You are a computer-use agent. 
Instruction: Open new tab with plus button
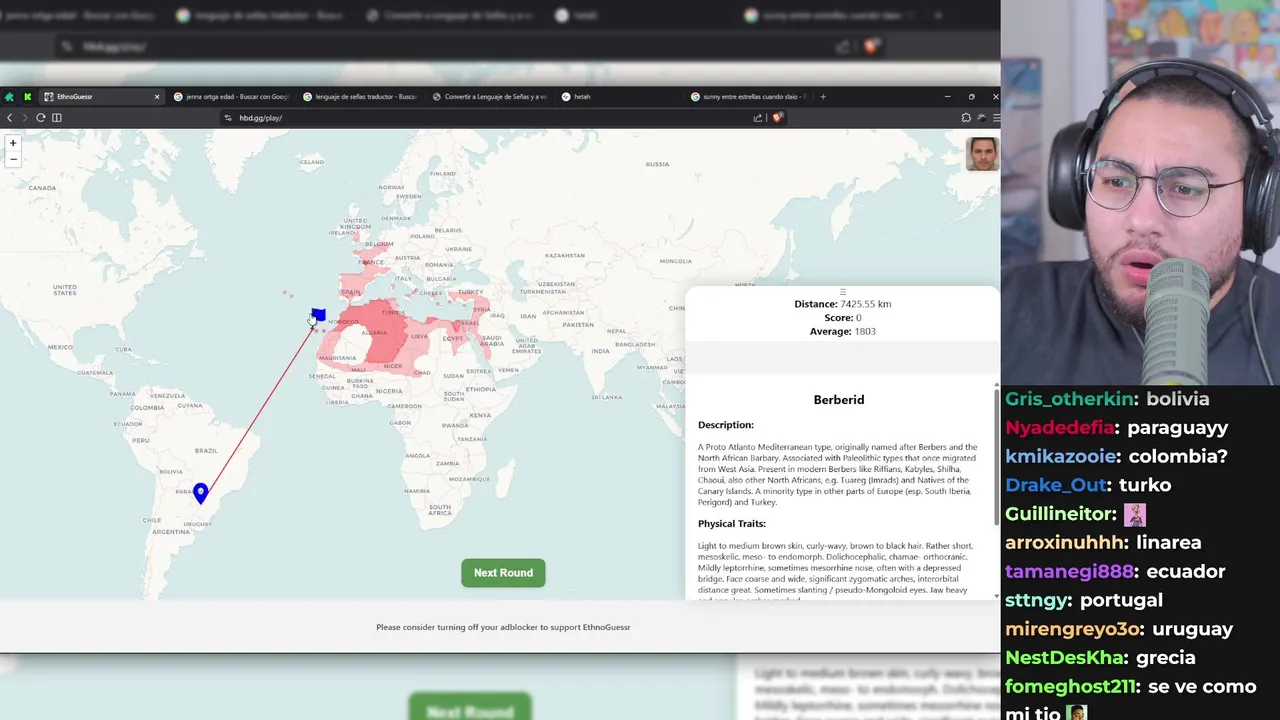point(823,97)
